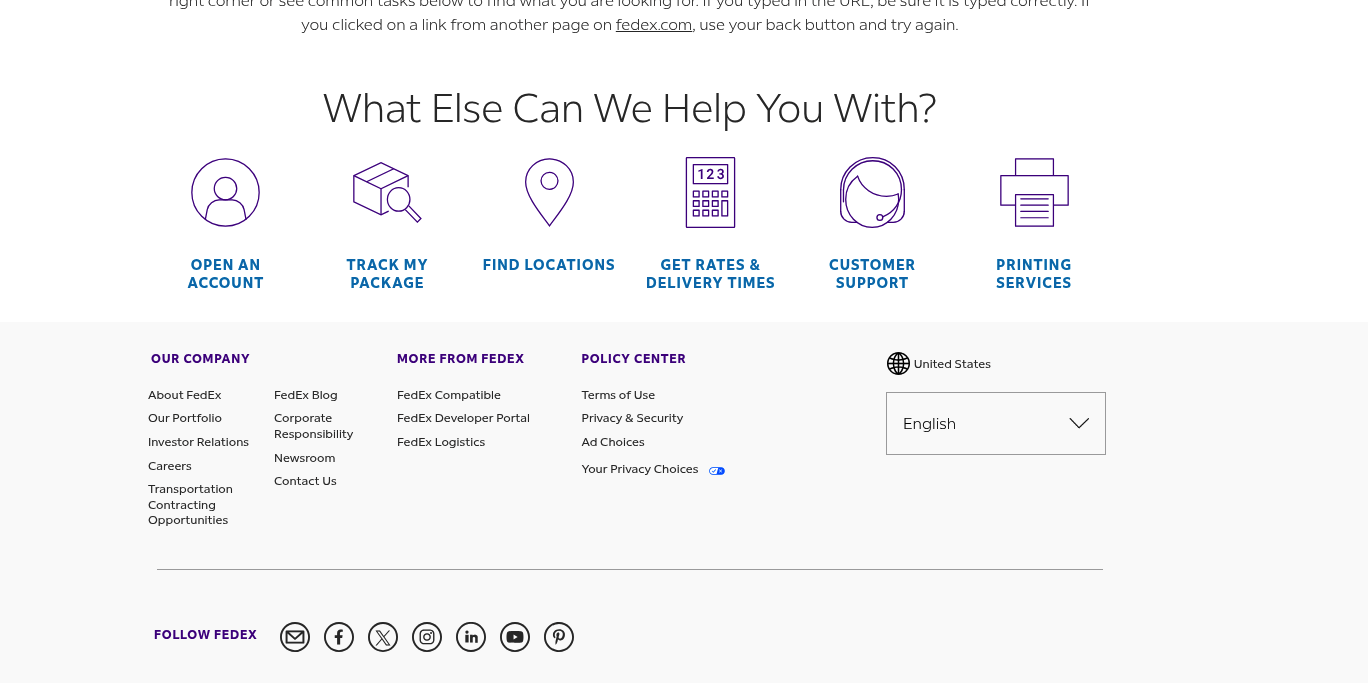
Task: Choose FIND LOCATIONS link
Action: (549, 265)
